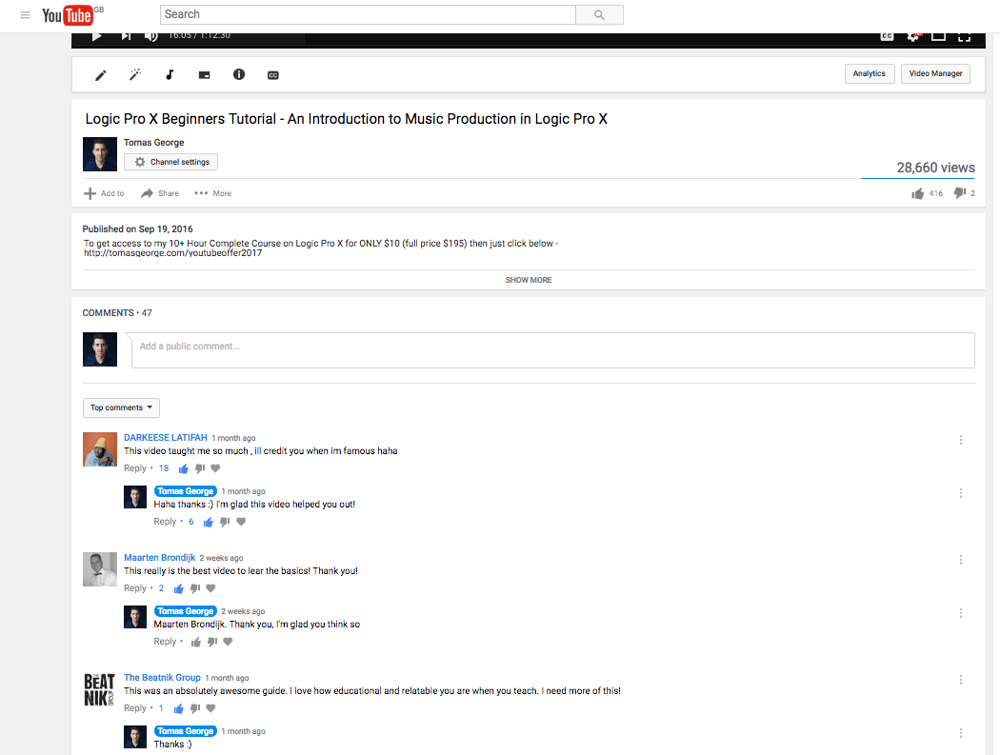
Task: Skip to next video
Action: pos(126,36)
